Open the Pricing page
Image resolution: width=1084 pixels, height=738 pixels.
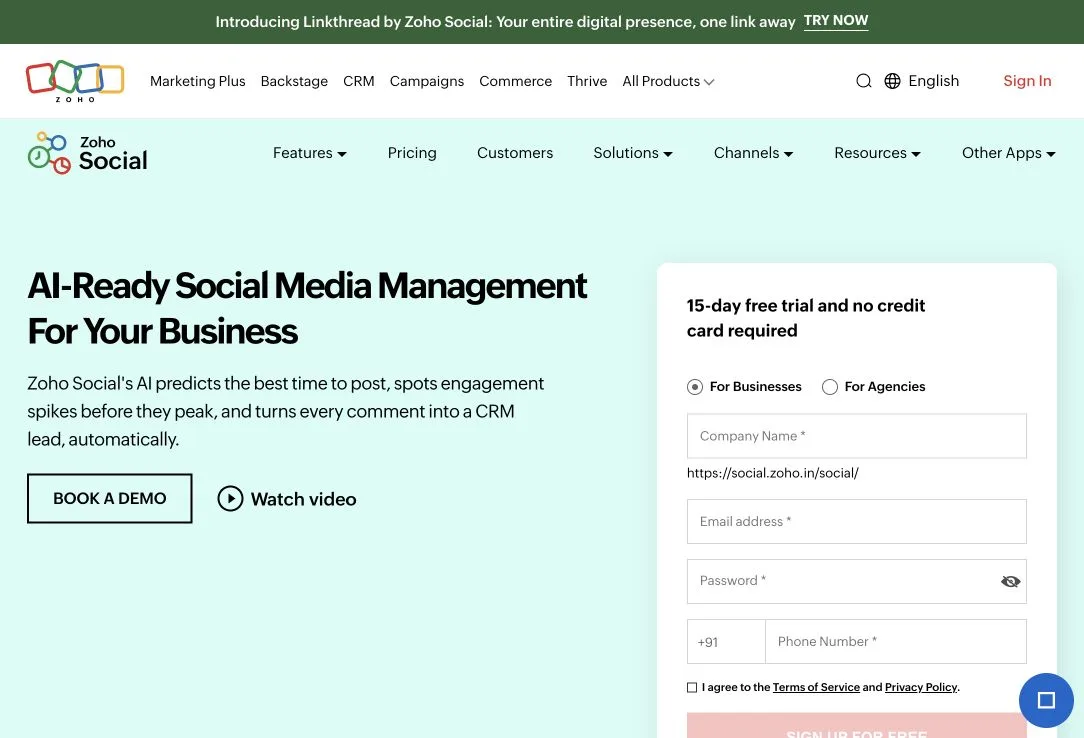click(x=412, y=153)
